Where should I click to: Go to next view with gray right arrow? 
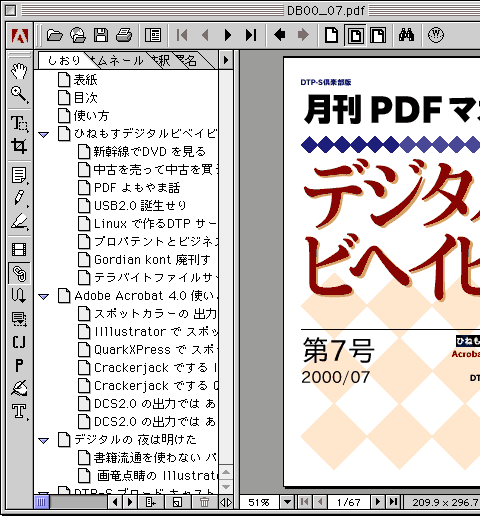303,35
